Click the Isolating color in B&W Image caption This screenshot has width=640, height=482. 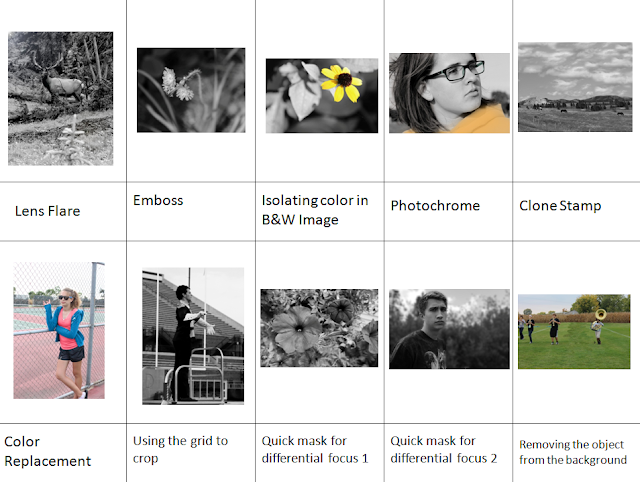click(x=315, y=210)
